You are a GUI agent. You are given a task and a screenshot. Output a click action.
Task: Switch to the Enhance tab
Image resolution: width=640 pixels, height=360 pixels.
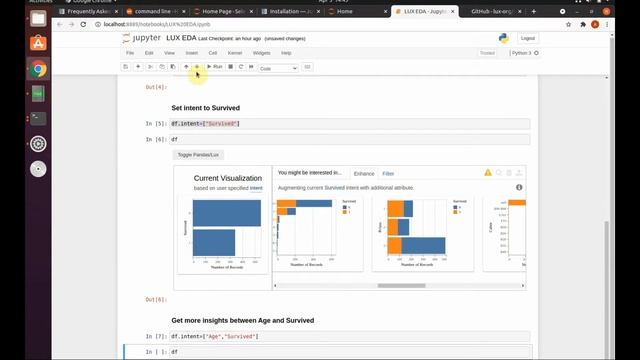(x=364, y=173)
